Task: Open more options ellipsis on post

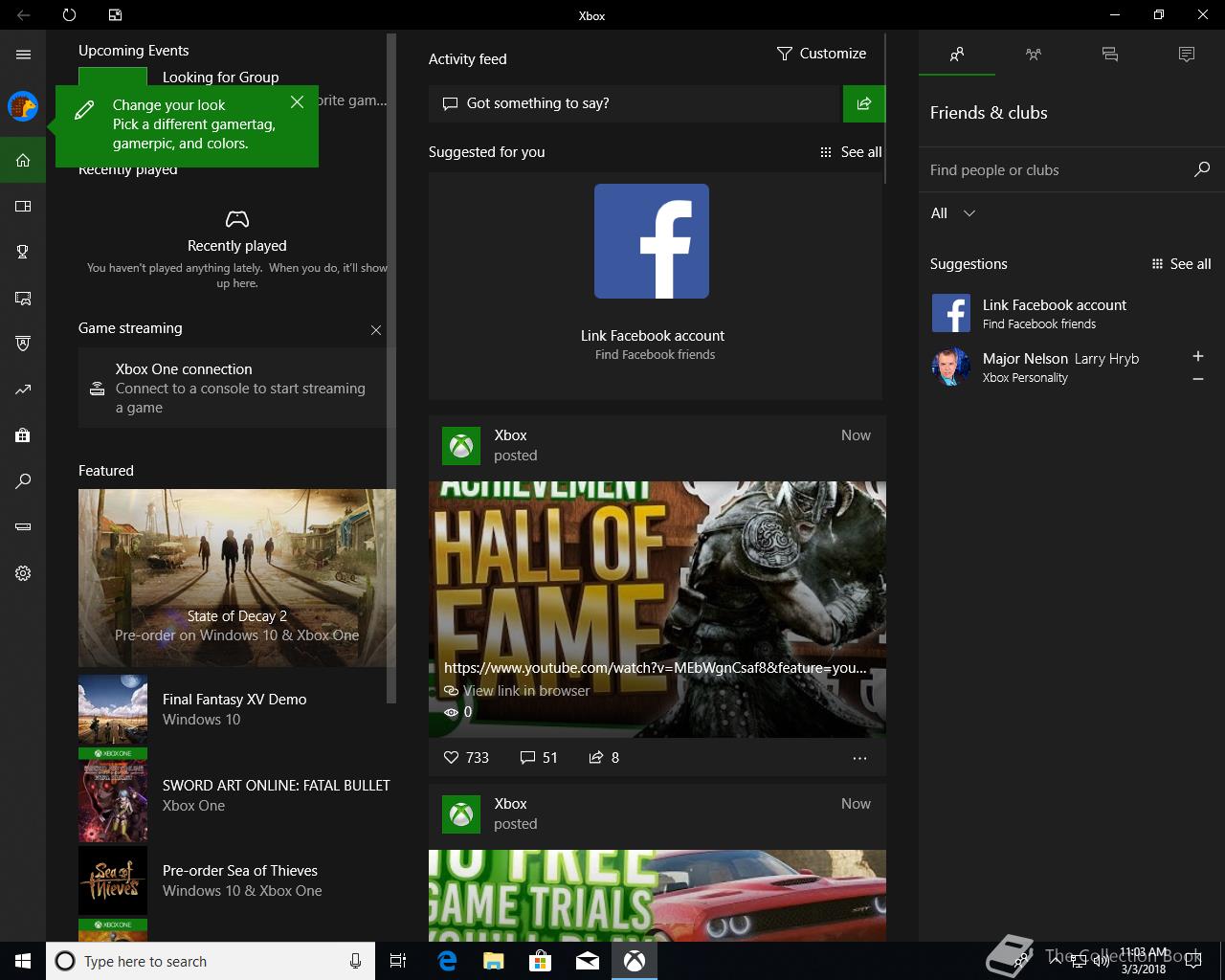Action: pos(859,758)
